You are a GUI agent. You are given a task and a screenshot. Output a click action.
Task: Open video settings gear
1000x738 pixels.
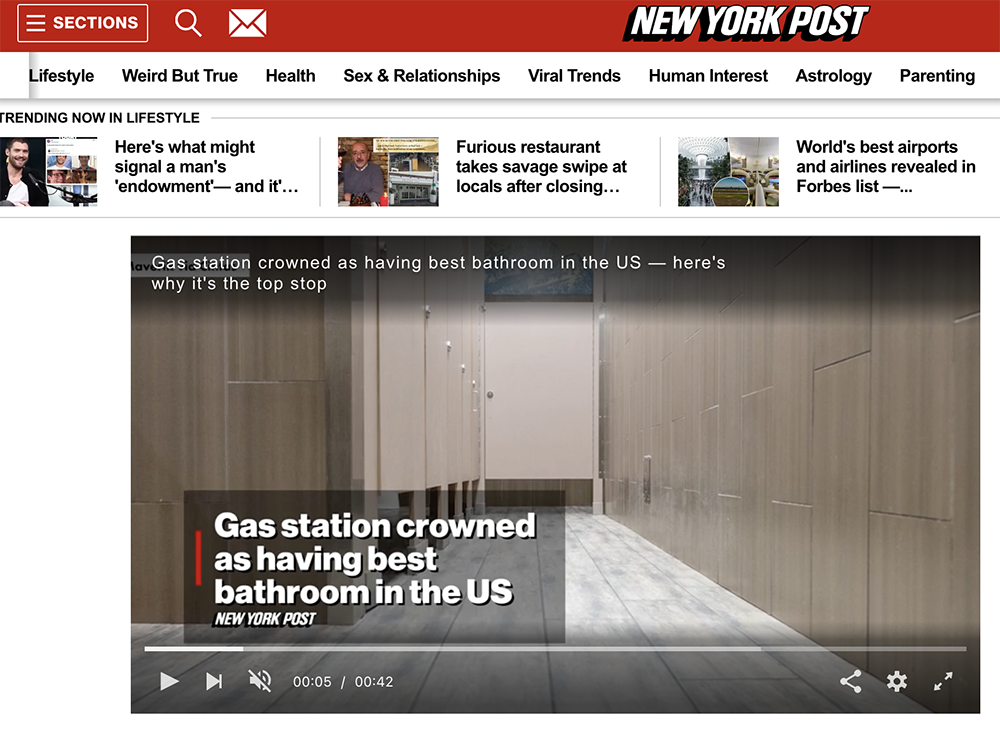click(897, 681)
